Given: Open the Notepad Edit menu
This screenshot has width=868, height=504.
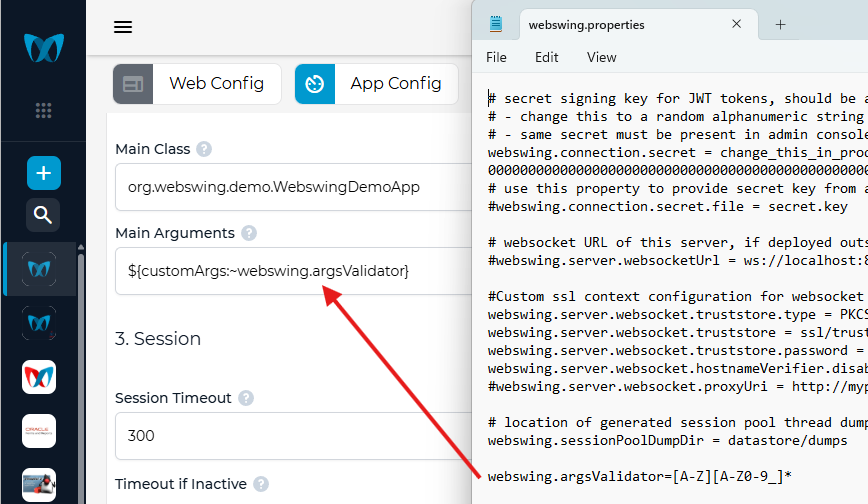Looking at the screenshot, I should (546, 57).
